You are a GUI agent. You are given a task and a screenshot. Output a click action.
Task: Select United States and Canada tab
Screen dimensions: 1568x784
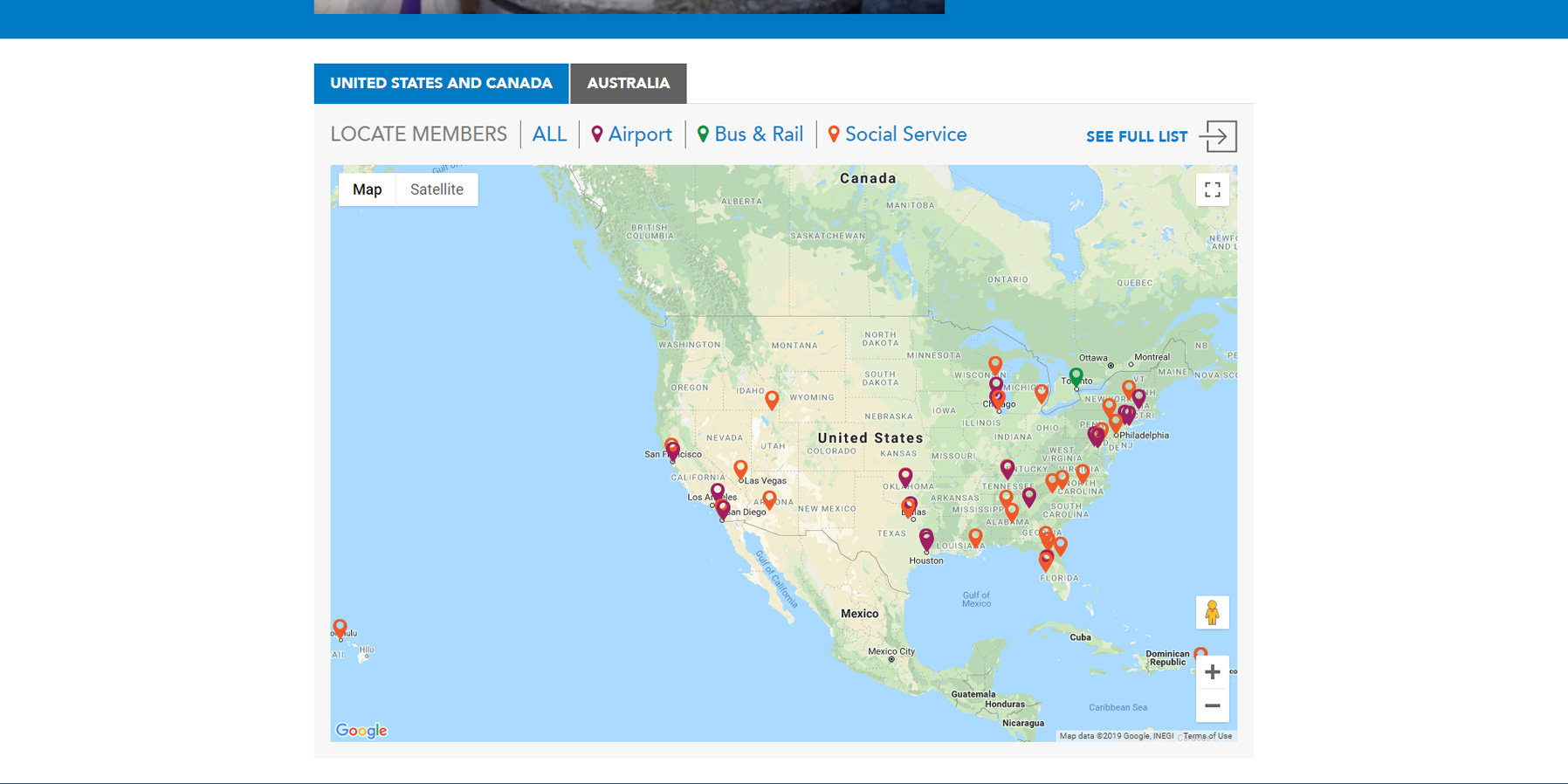[441, 84]
